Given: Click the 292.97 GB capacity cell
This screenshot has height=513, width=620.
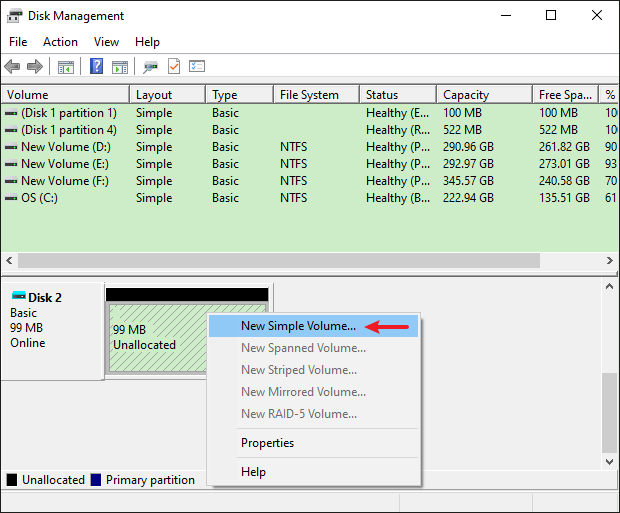Looking at the screenshot, I should pyautogui.click(x=469, y=164).
